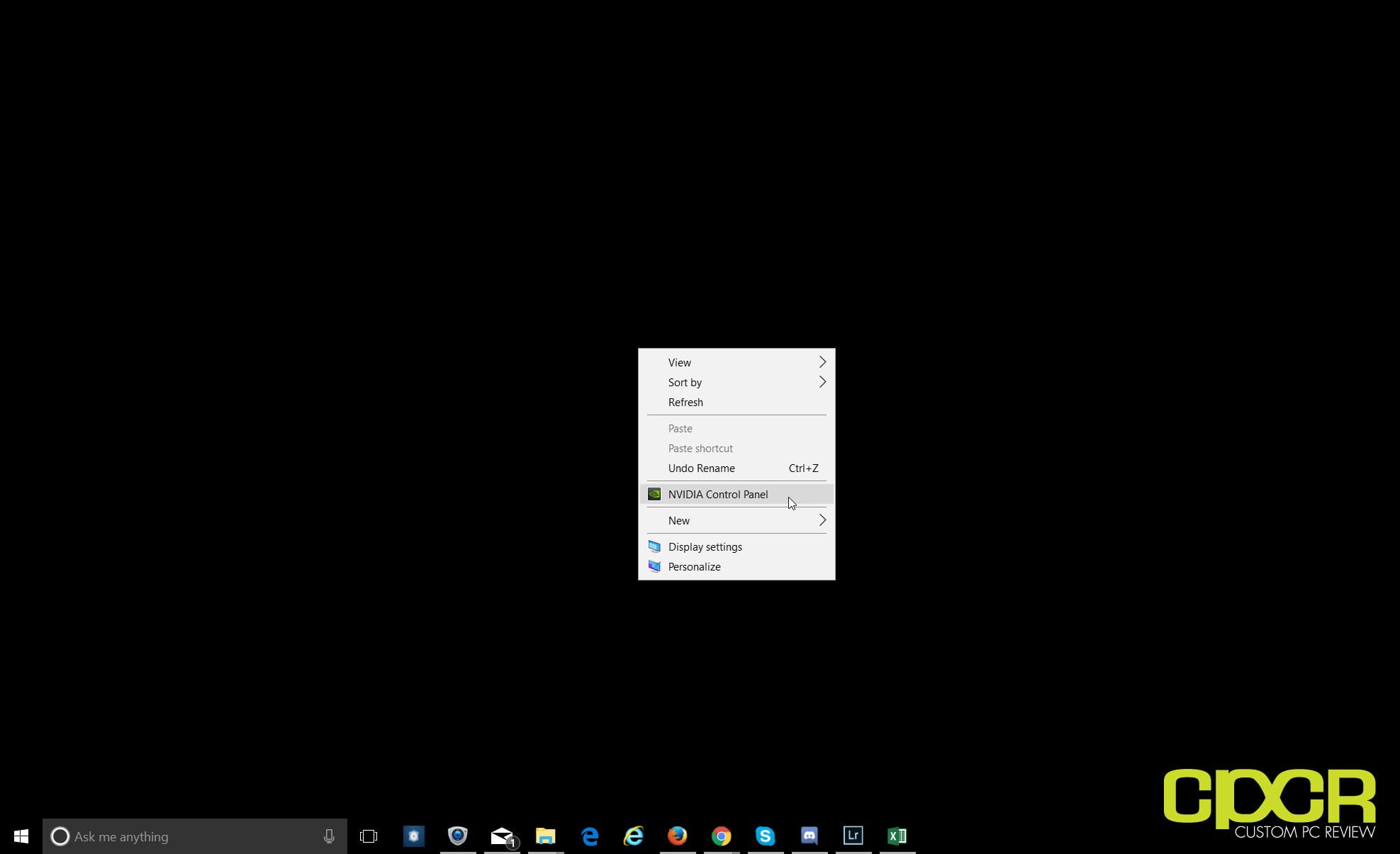Open the Mail app with one notification
1400x854 pixels.
(x=503, y=837)
